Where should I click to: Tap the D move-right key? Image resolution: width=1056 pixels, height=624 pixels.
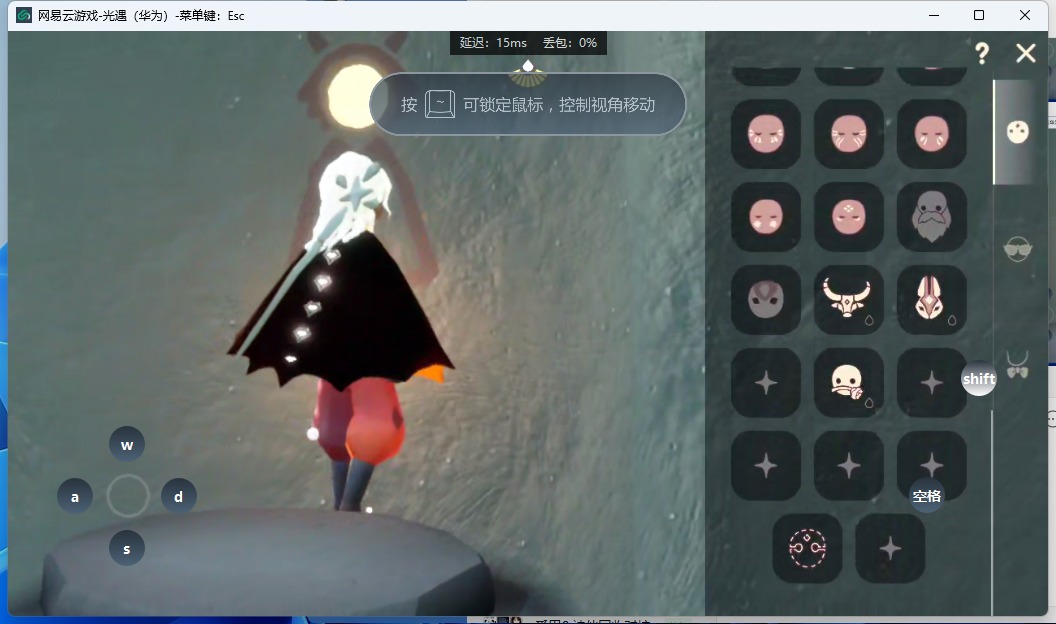pos(179,496)
